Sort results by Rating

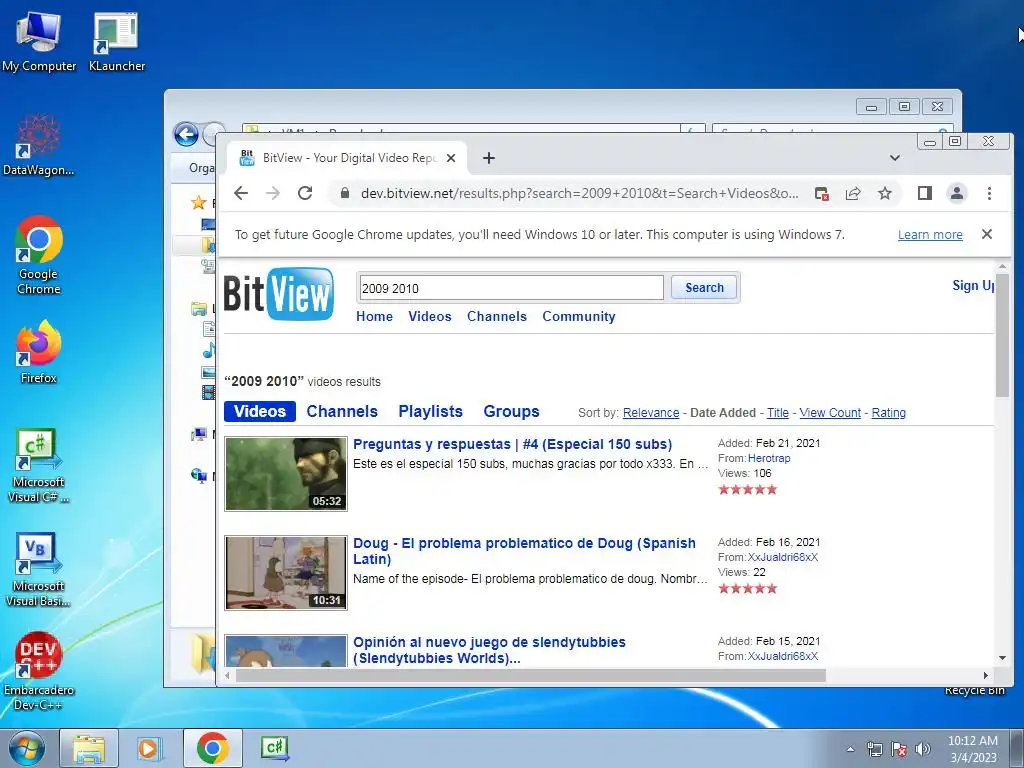point(889,413)
